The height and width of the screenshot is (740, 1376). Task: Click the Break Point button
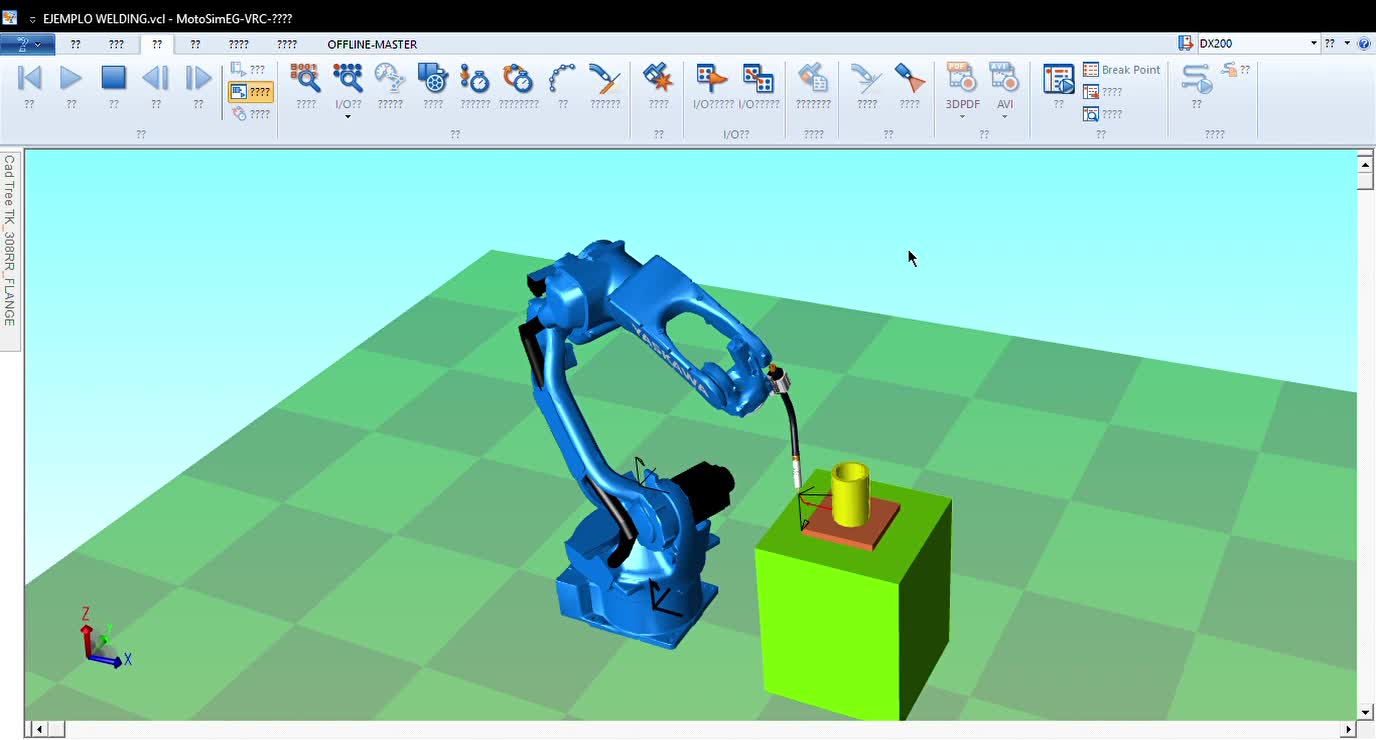(x=1122, y=70)
